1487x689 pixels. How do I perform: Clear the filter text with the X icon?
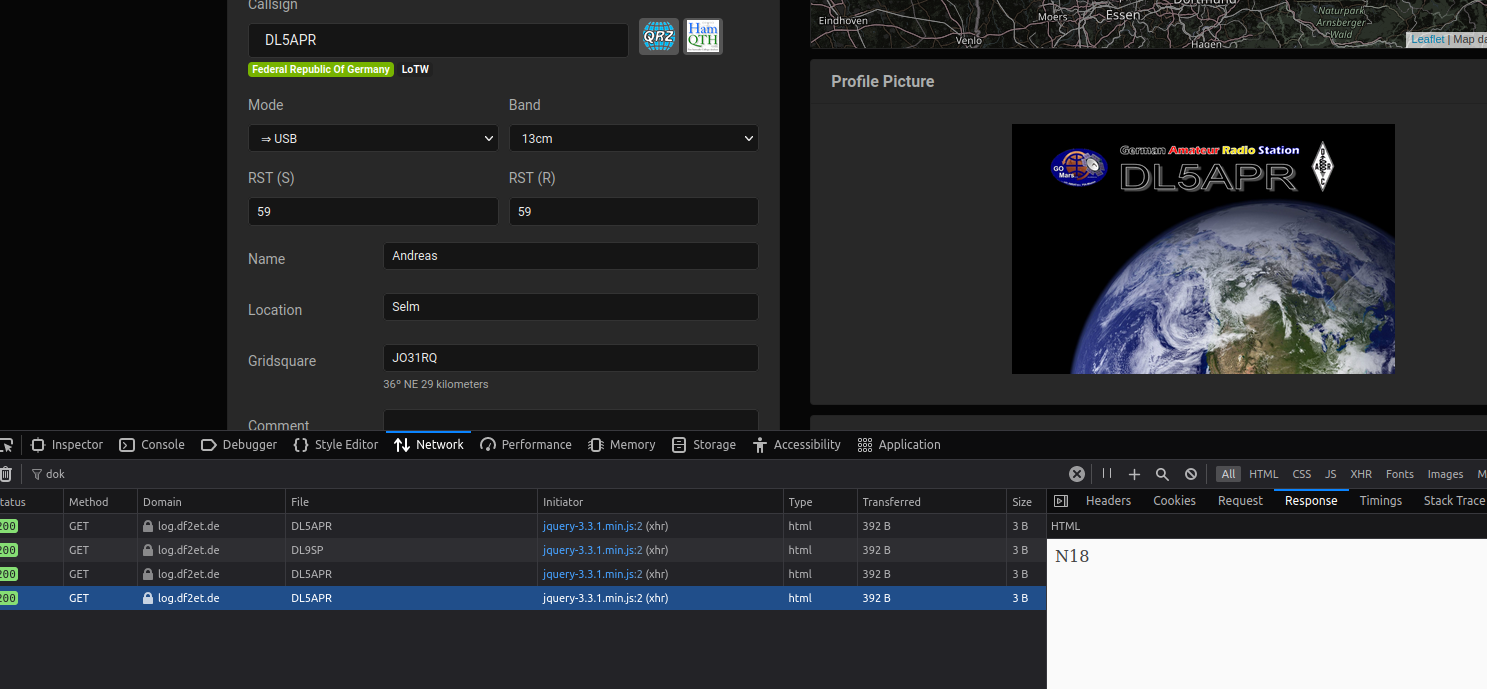point(1077,474)
